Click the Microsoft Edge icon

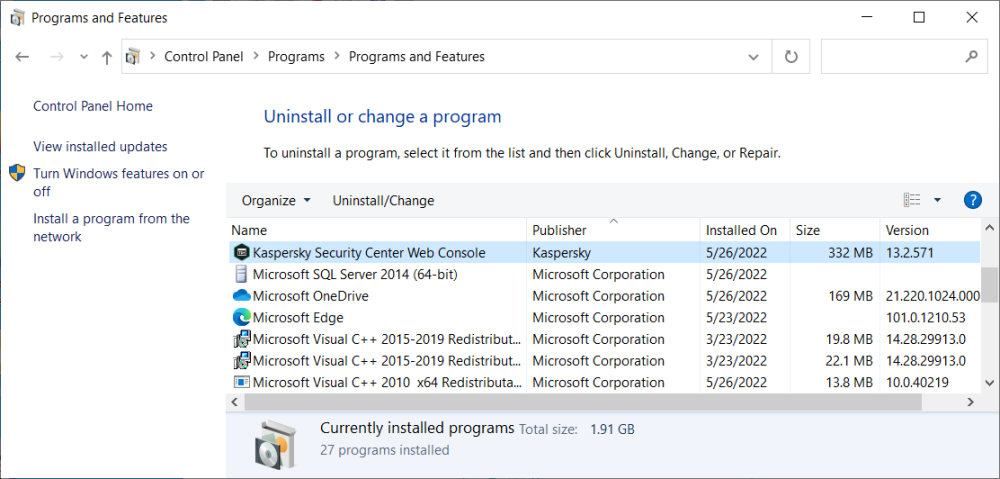click(x=241, y=318)
